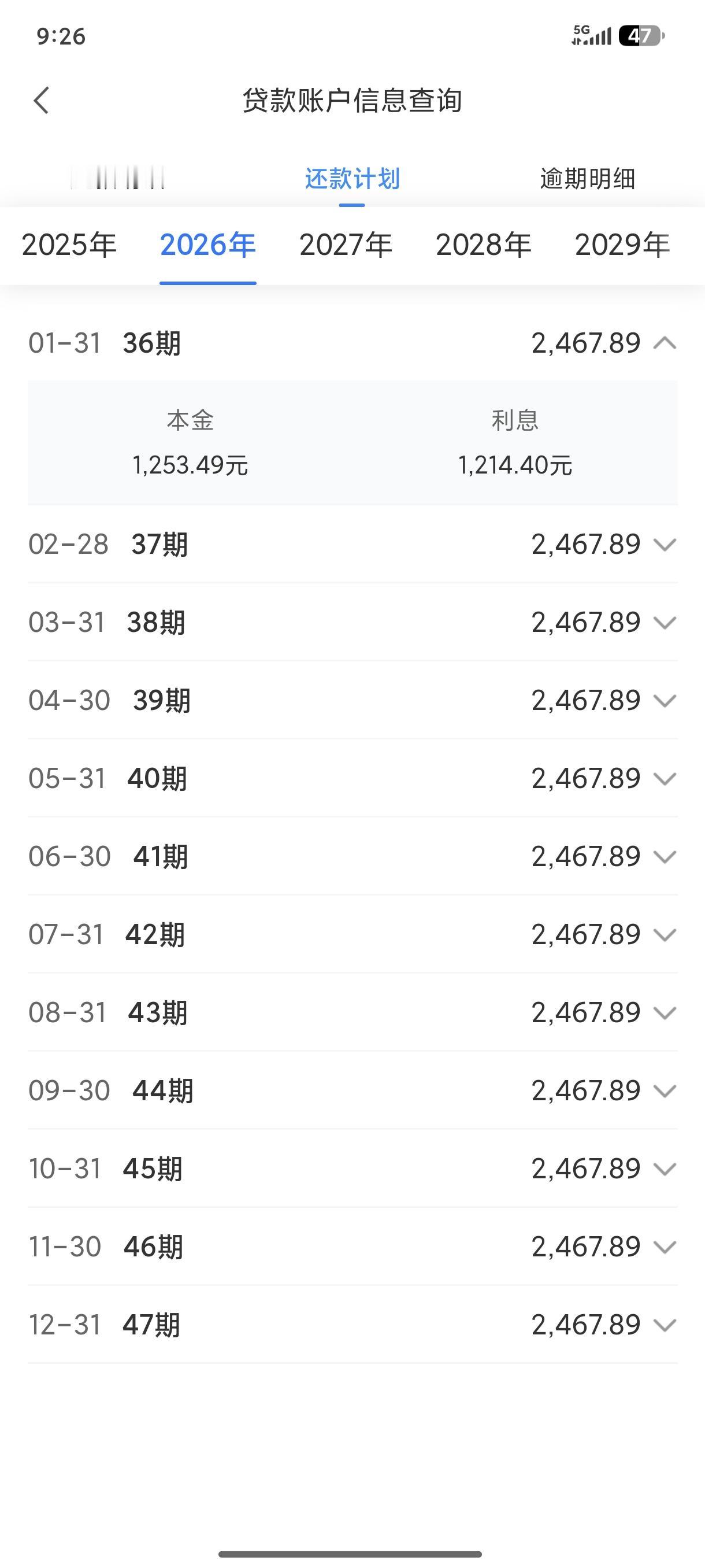The width and height of the screenshot is (705, 1568).
Task: Tap the battery indicator icon
Action: pos(641,36)
